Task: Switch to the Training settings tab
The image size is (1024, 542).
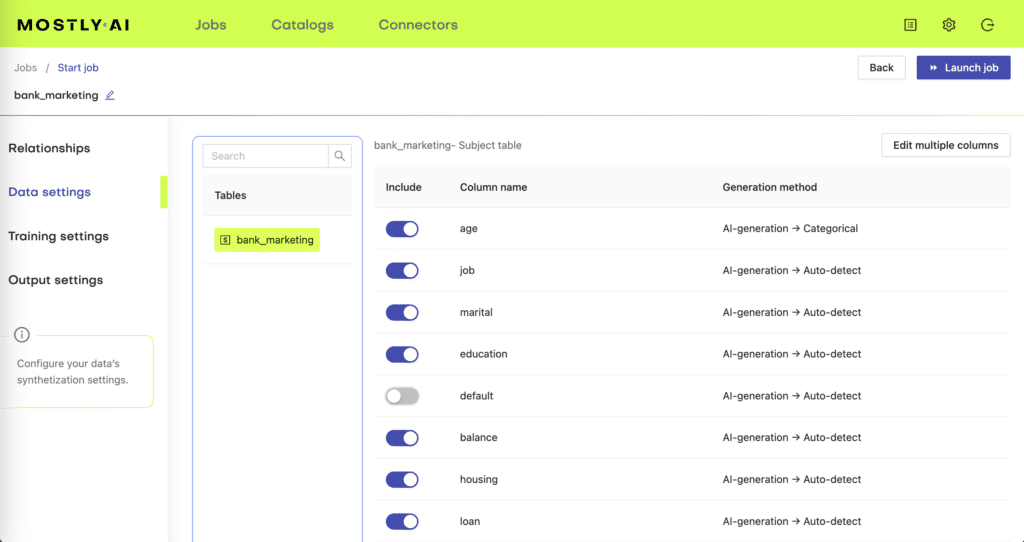Action: tap(58, 236)
